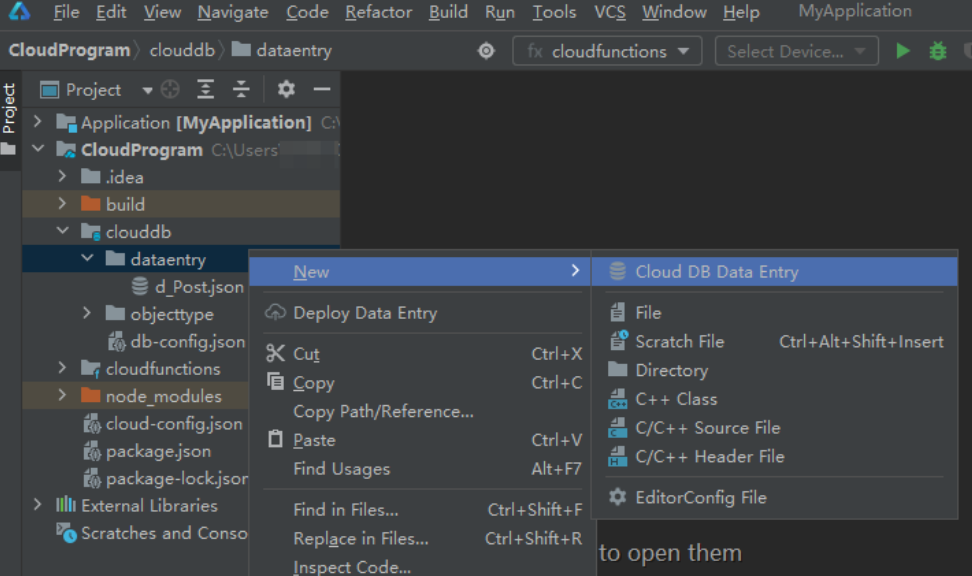Click the Project tool window side tab
This screenshot has height=576, width=972.
(9, 109)
